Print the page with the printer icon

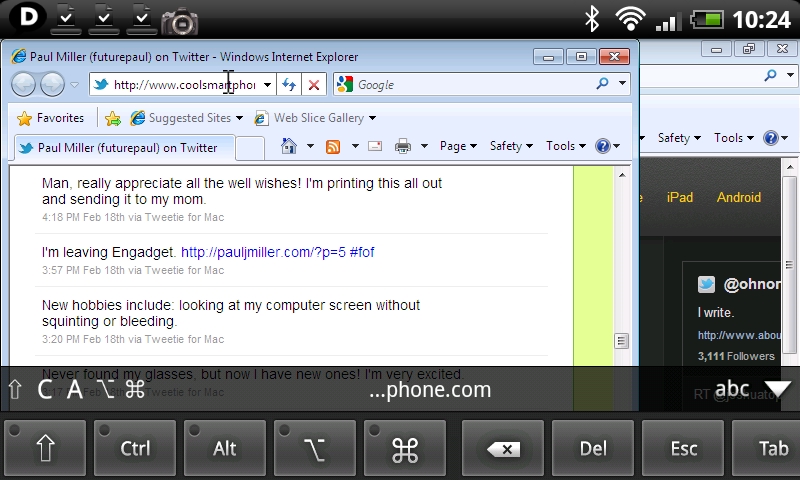click(403, 146)
